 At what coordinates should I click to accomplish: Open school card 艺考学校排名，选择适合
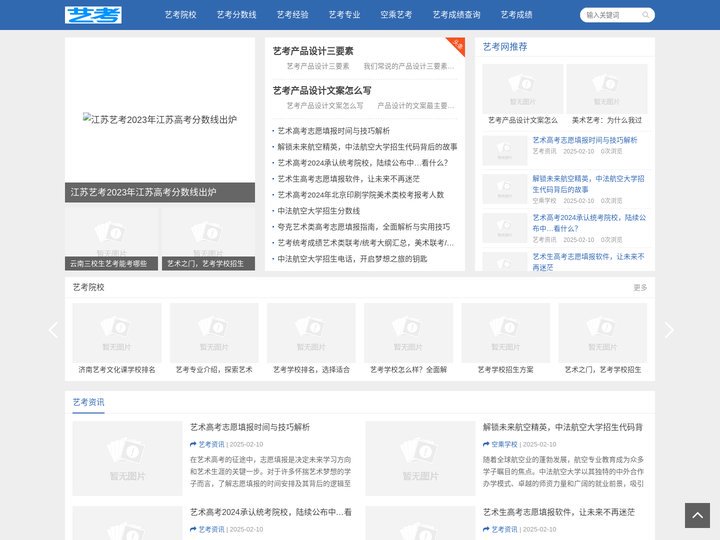tap(311, 339)
